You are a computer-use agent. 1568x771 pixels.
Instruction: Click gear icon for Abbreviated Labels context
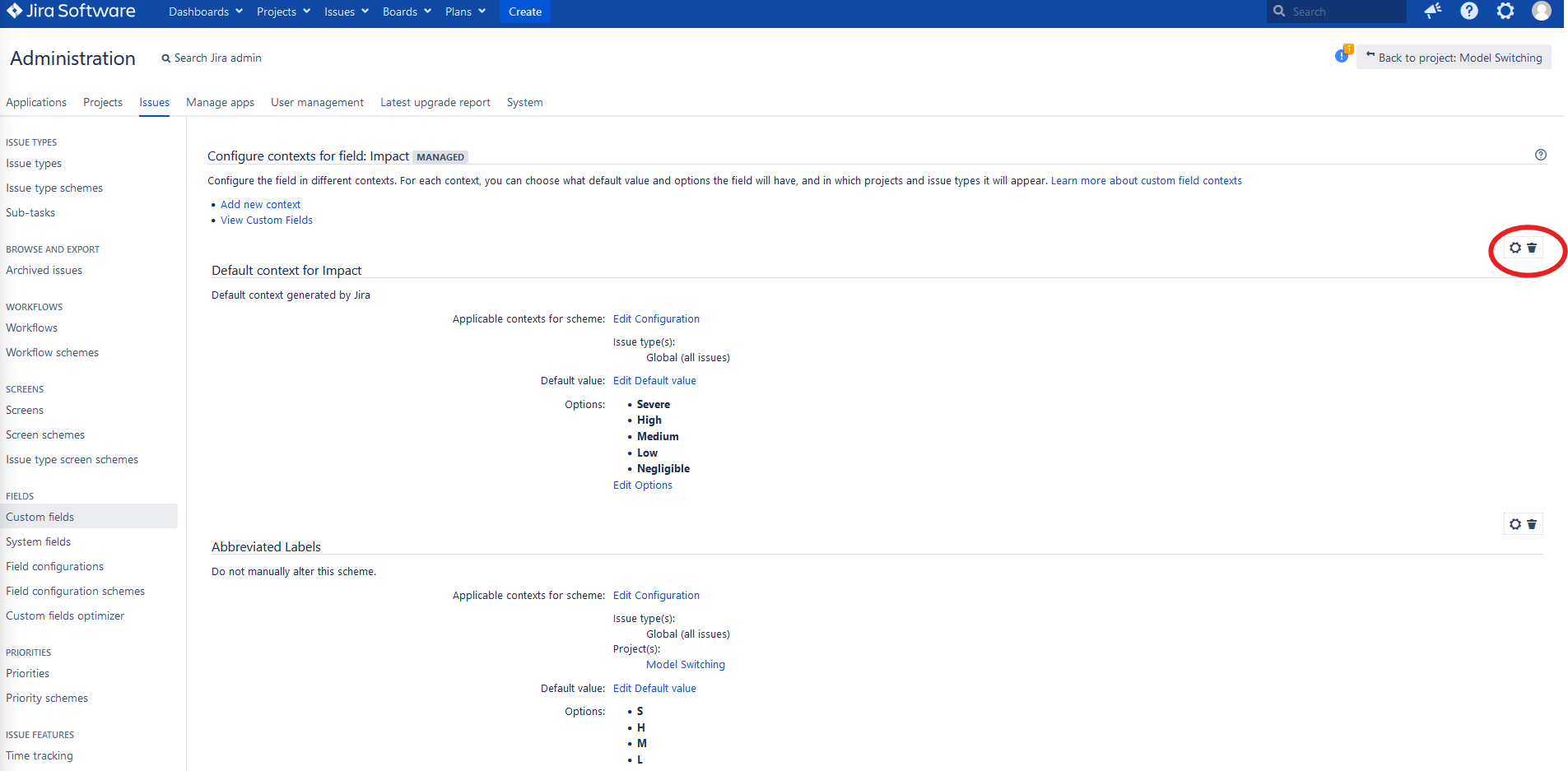click(x=1515, y=524)
